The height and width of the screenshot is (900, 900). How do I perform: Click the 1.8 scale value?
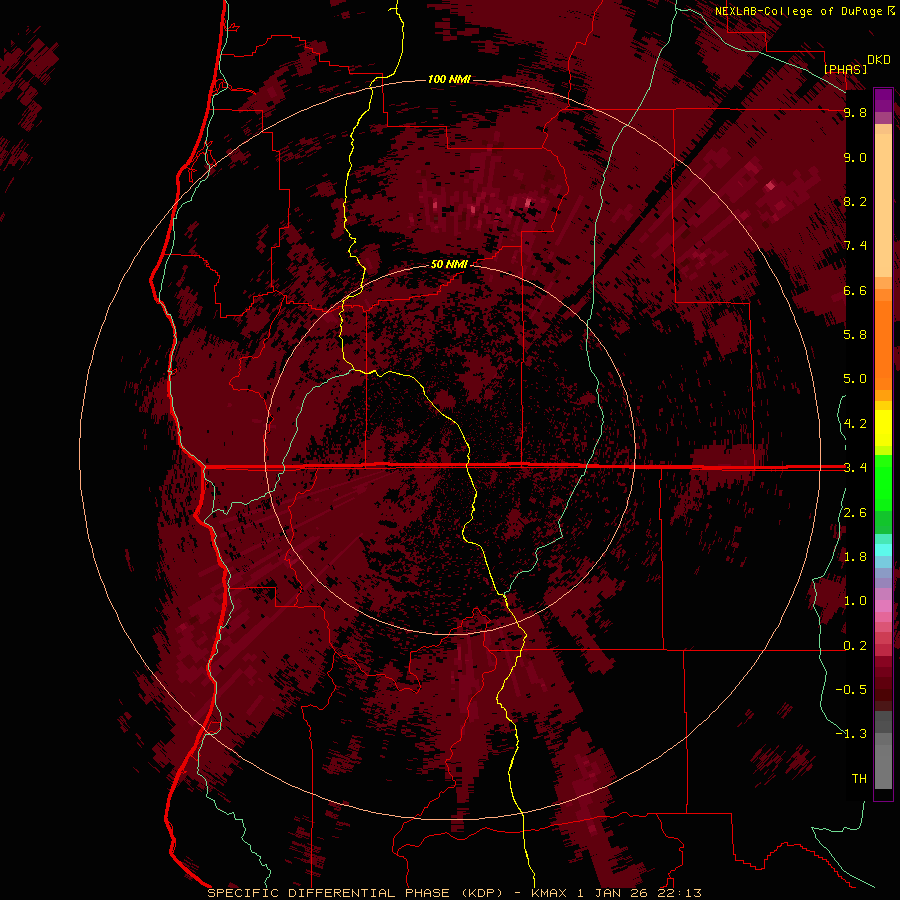pos(855,557)
